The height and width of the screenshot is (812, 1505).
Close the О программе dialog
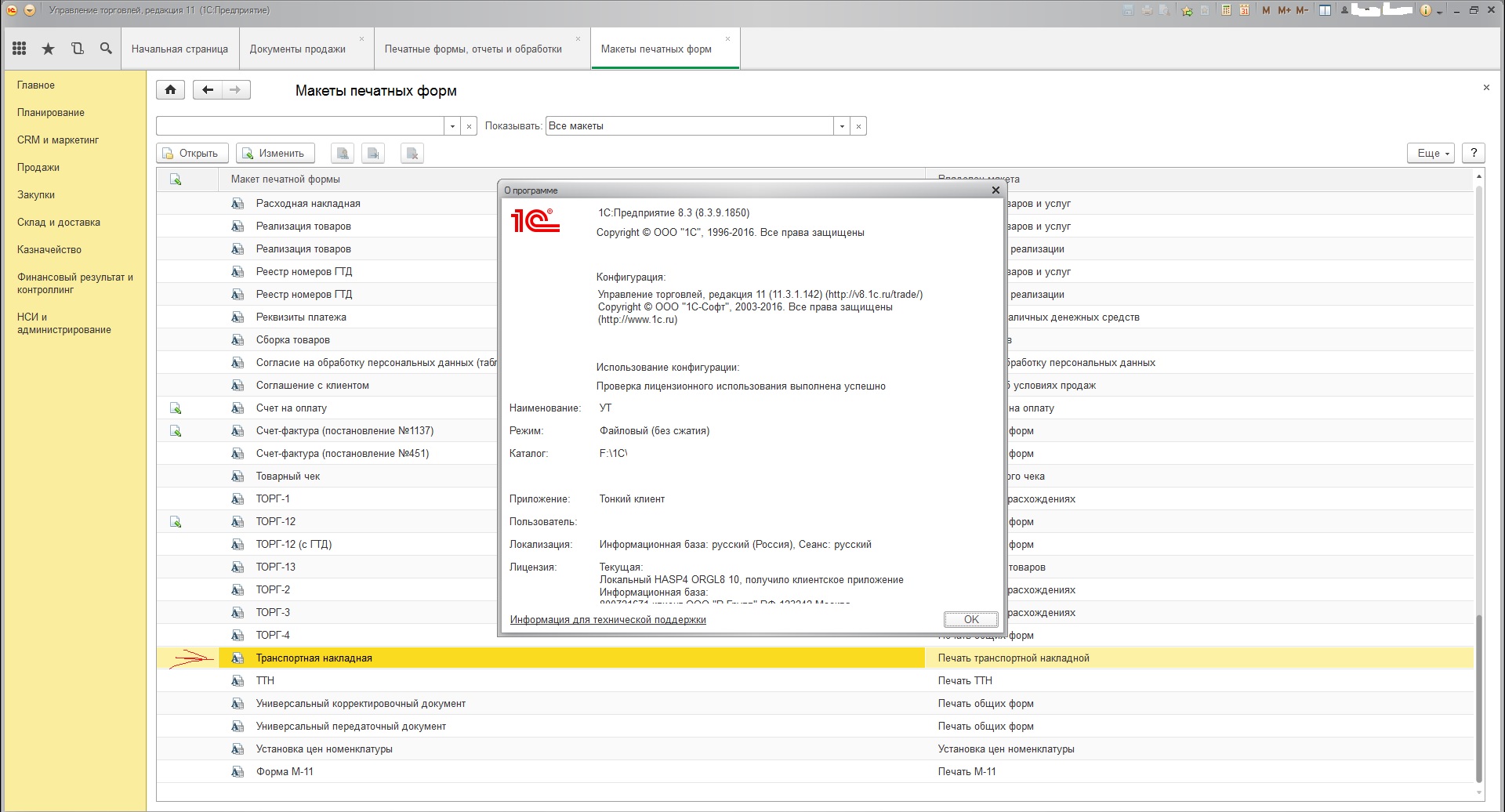click(x=995, y=190)
